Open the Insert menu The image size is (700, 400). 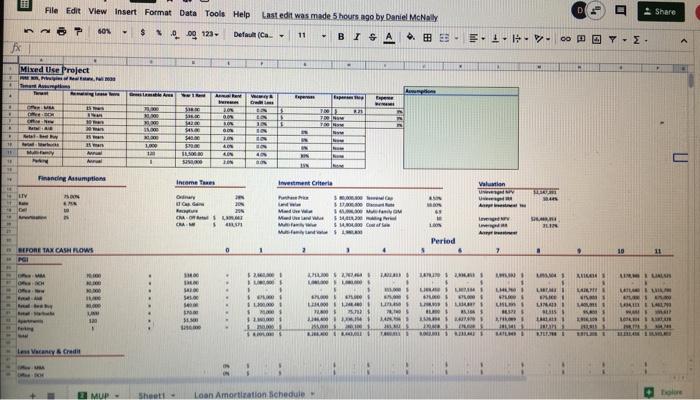(x=125, y=12)
